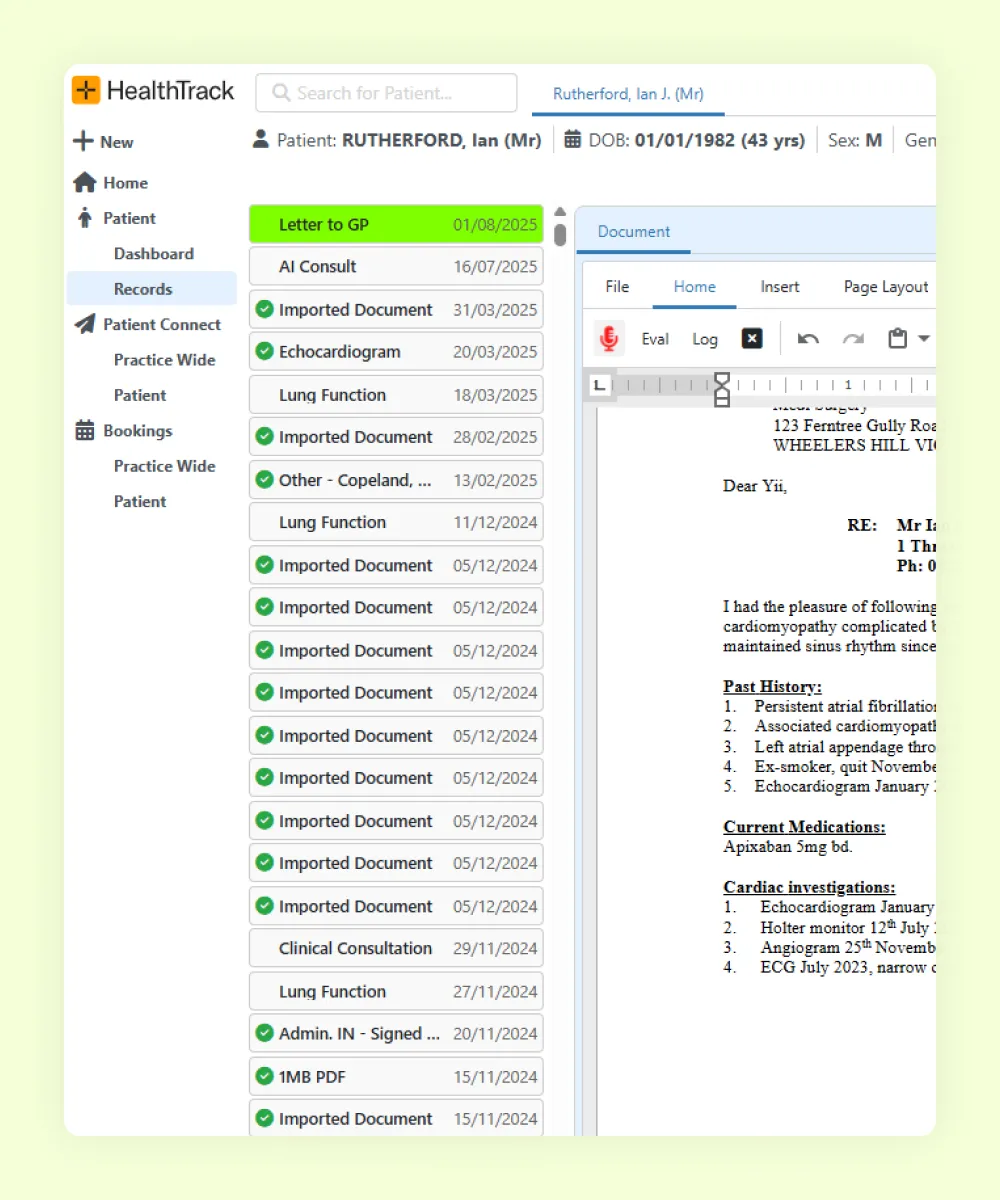
Task: Click patient silhouette icon in header
Action: [x=261, y=140]
